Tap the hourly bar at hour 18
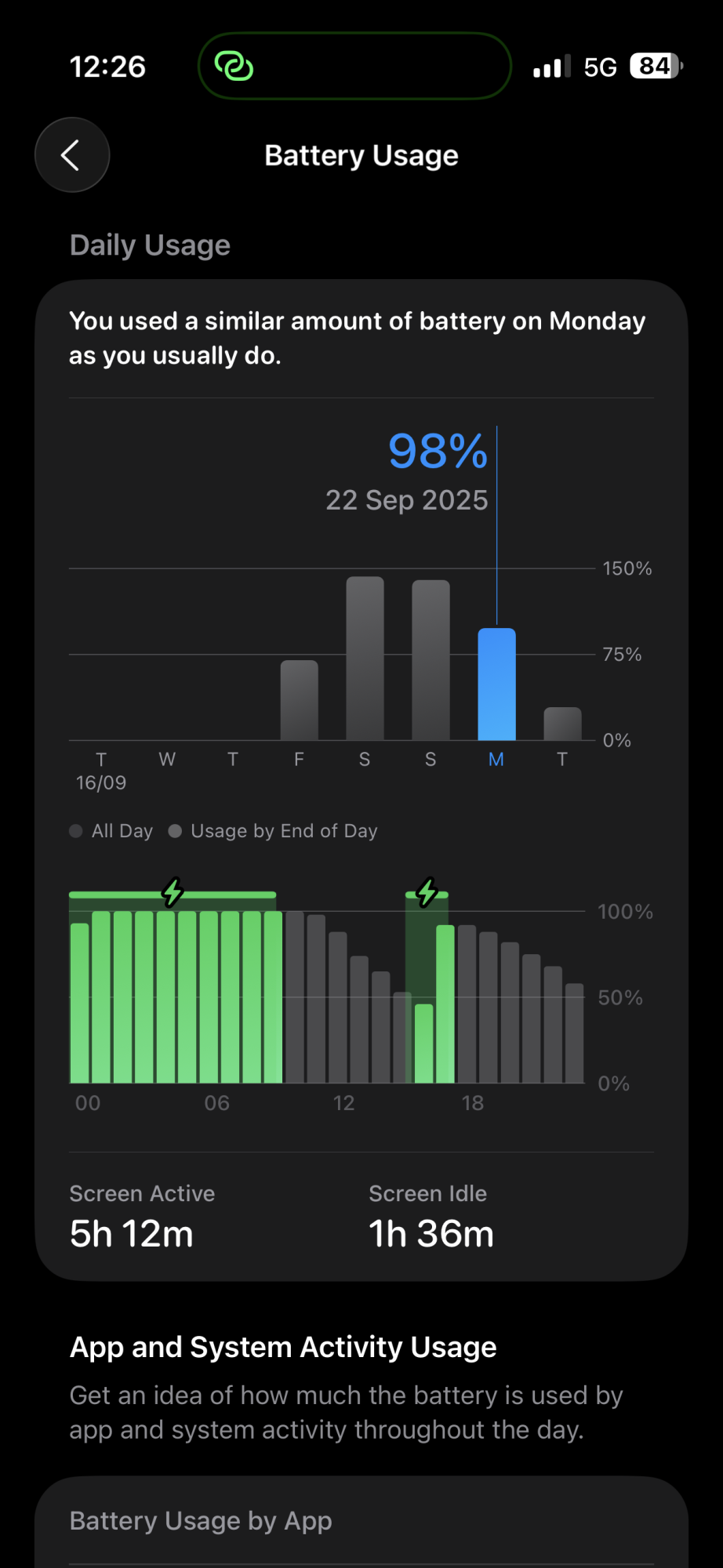 coord(467,1004)
